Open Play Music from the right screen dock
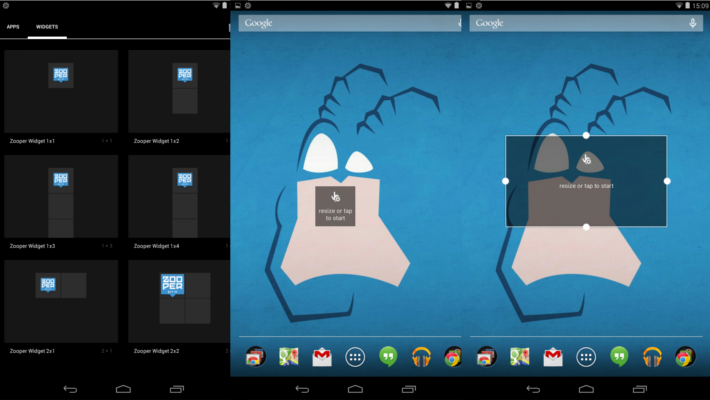710x400 pixels. [652, 357]
